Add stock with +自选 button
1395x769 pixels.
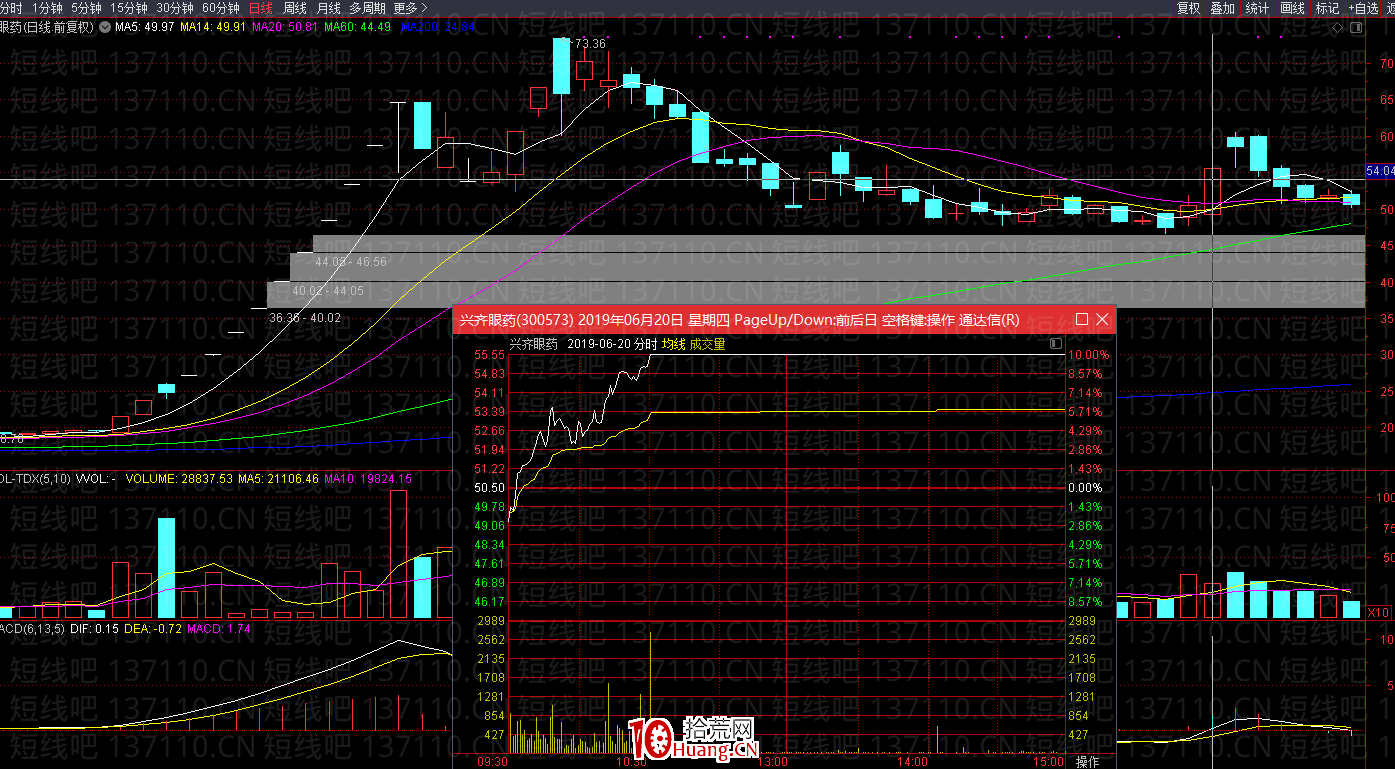(1362, 7)
